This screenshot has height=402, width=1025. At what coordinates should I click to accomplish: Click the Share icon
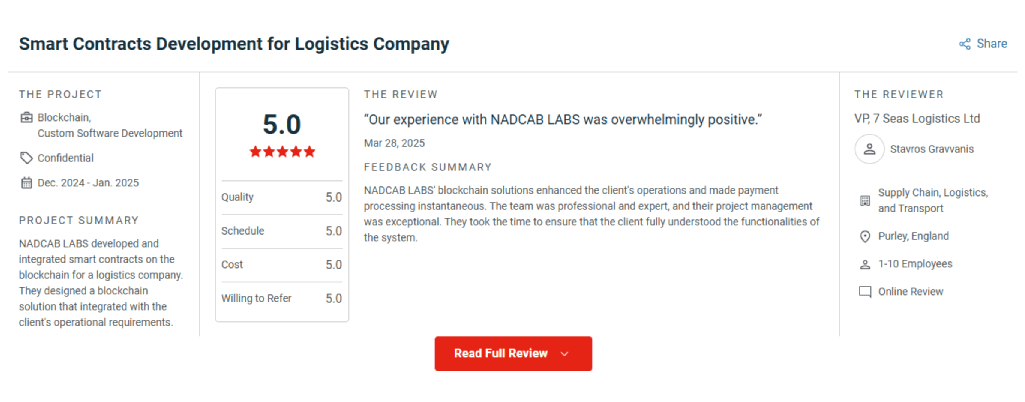click(x=964, y=44)
